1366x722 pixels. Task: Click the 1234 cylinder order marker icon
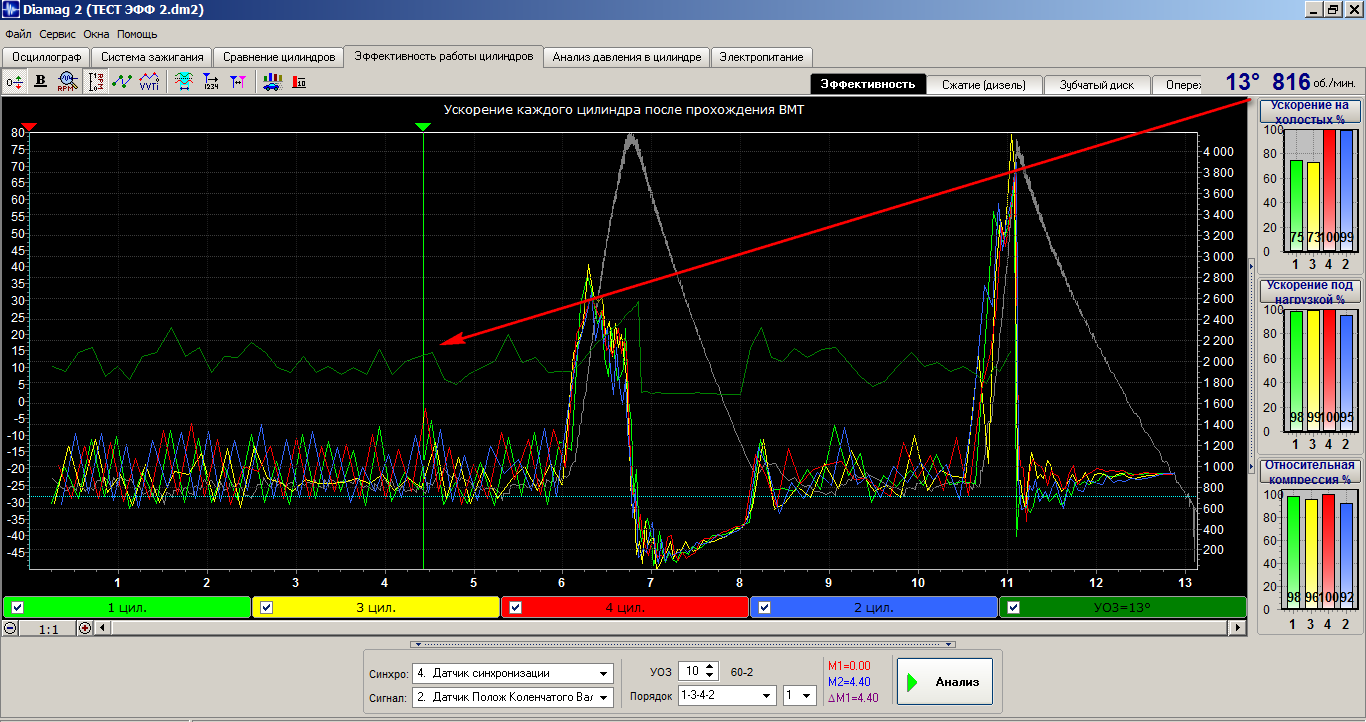[210, 82]
